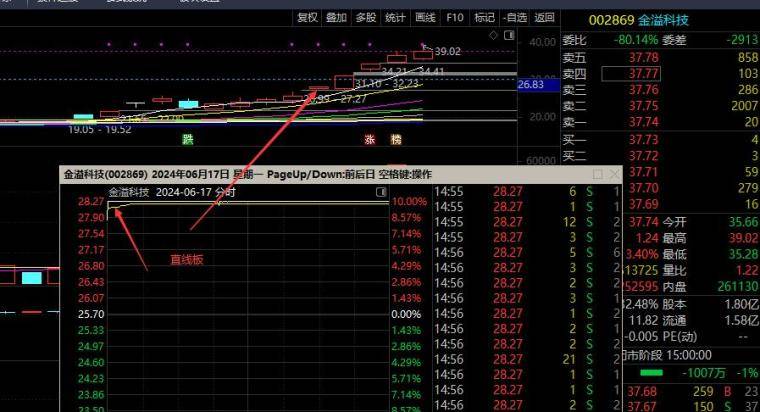Click the 19.05 - 19.52 label on K-line
The width and height of the screenshot is (760, 412).
pos(99,129)
